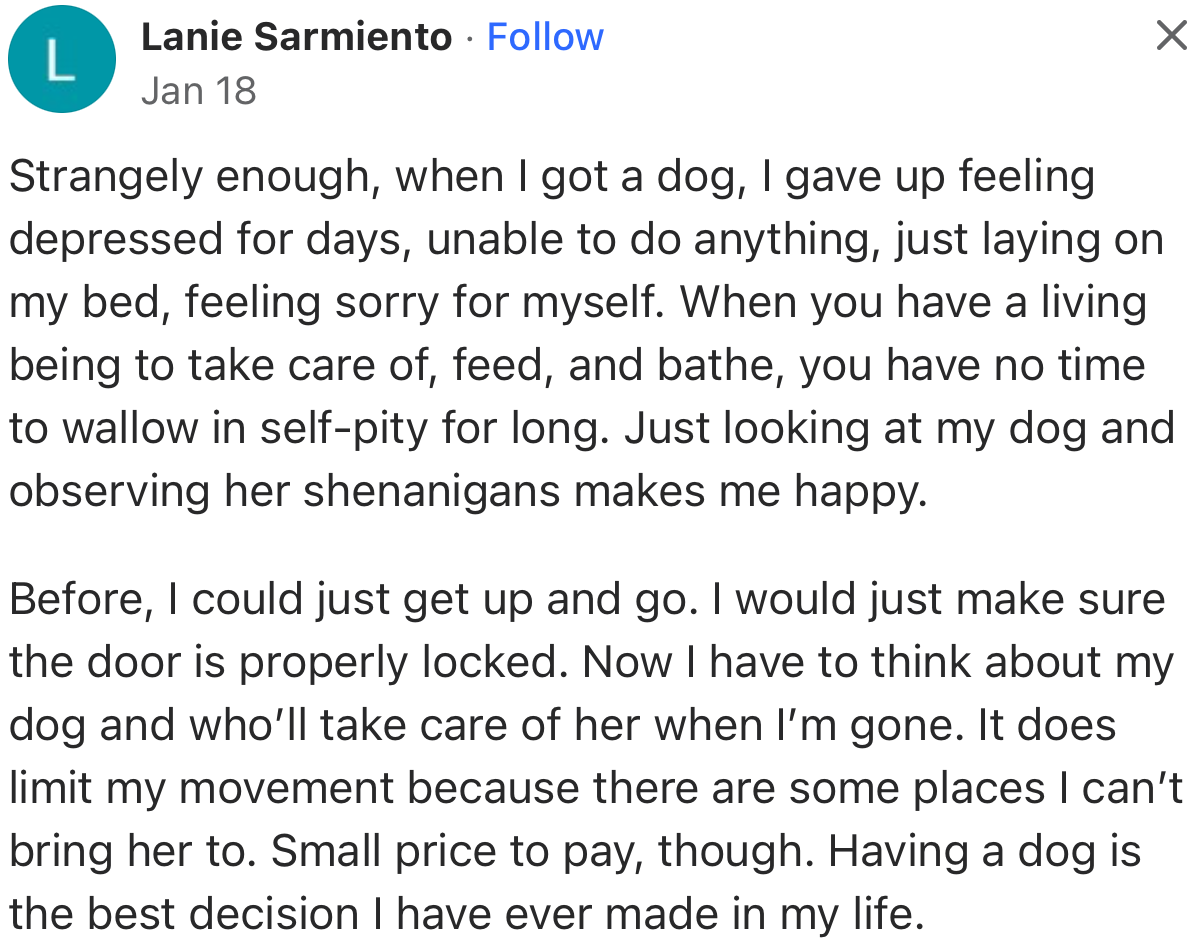1192x943 pixels.
Task: Click the teal "L" profile avatar
Action: click(61, 60)
